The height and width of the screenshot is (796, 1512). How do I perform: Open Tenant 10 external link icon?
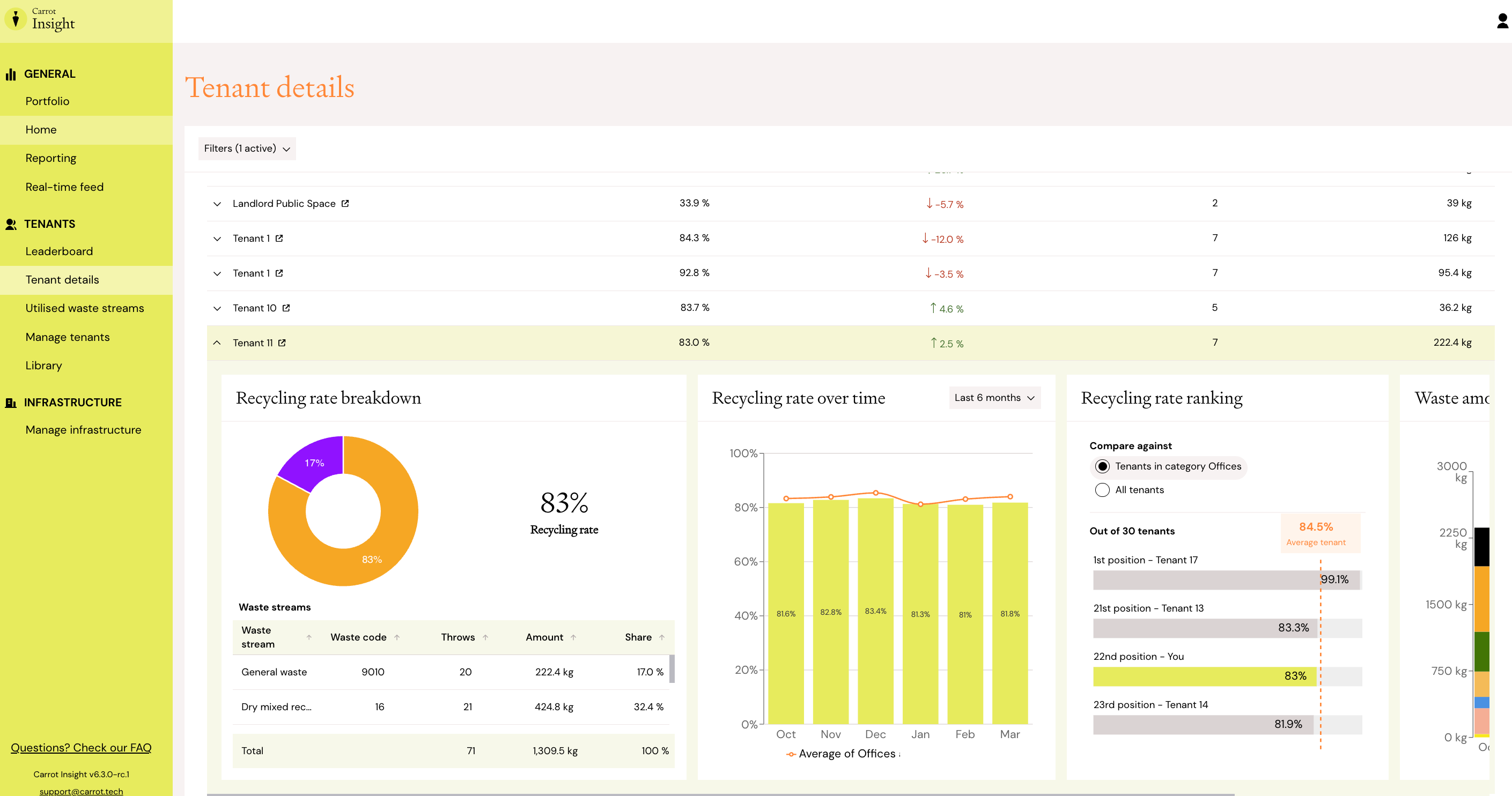(x=286, y=308)
